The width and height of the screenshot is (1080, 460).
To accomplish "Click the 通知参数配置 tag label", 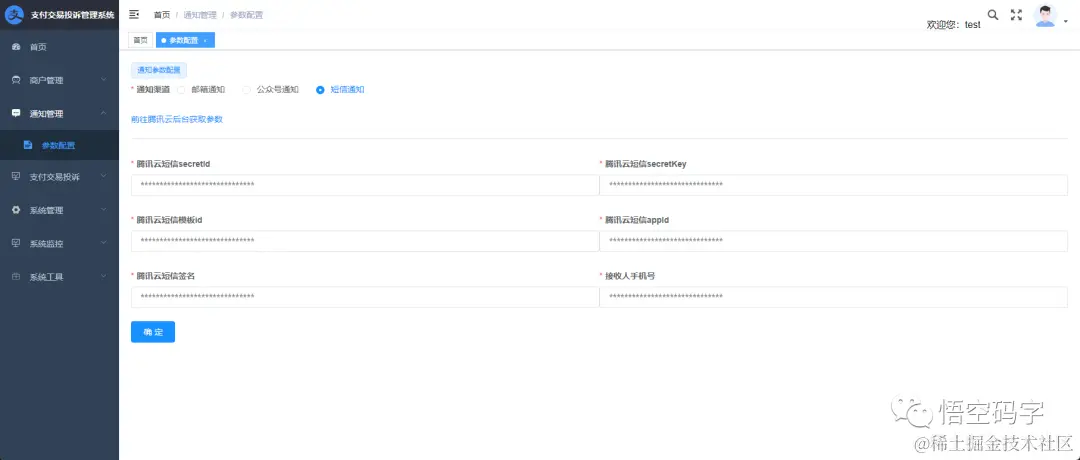I will [x=158, y=70].
